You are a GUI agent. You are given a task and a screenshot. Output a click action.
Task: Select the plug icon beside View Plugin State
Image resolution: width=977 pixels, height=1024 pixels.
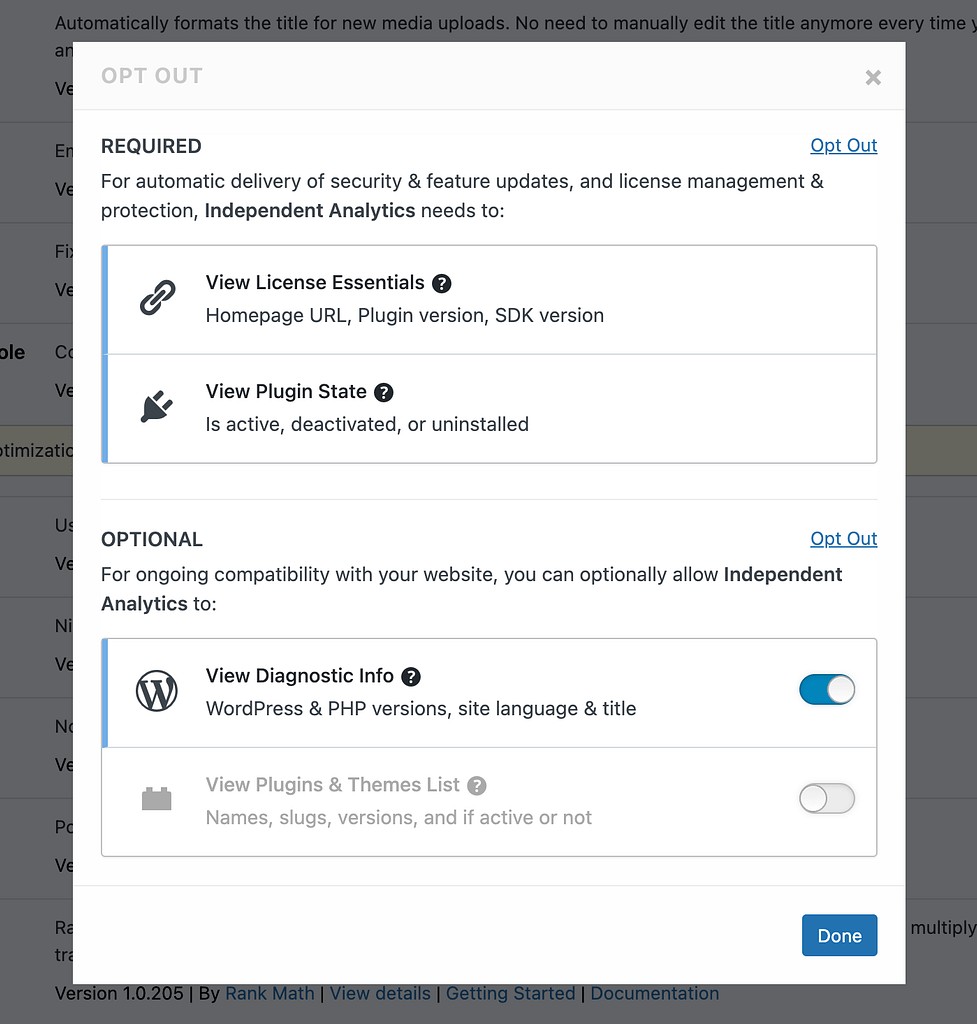click(x=156, y=407)
